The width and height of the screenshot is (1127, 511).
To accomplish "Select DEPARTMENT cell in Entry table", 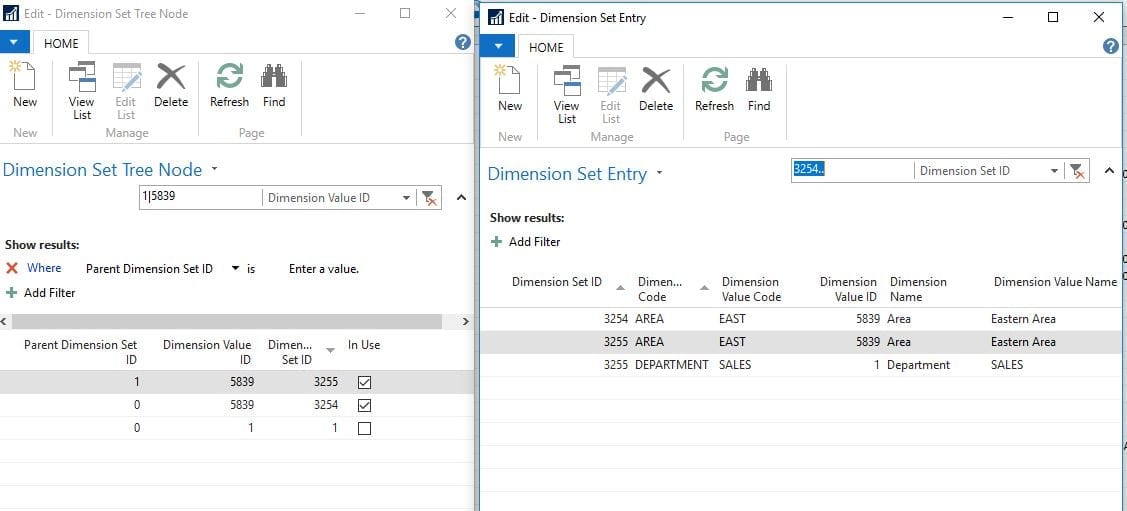I will (x=672, y=365).
